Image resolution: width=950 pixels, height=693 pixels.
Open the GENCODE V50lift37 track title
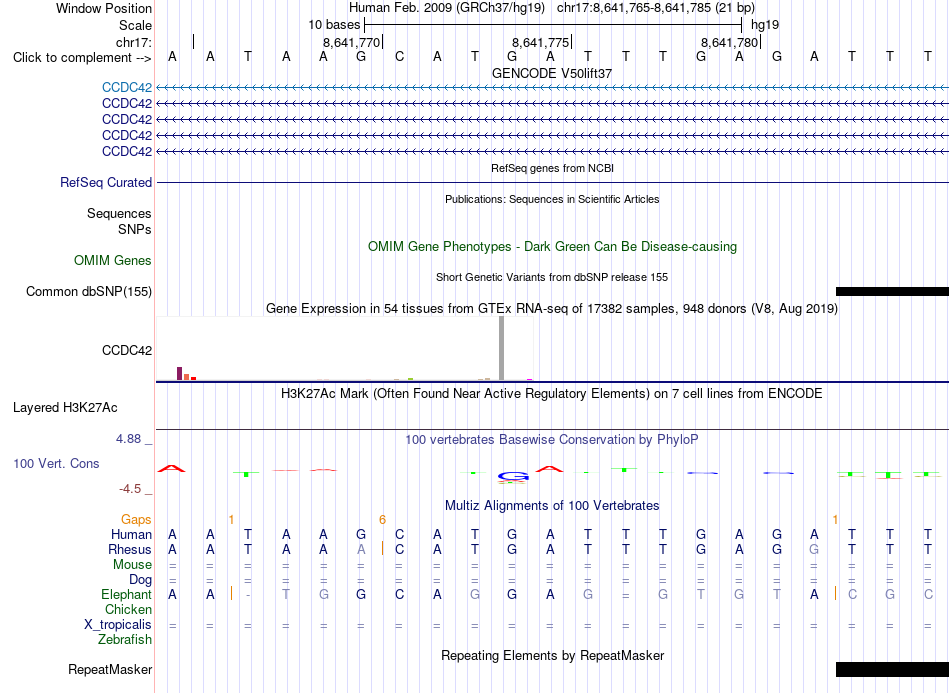[552, 73]
